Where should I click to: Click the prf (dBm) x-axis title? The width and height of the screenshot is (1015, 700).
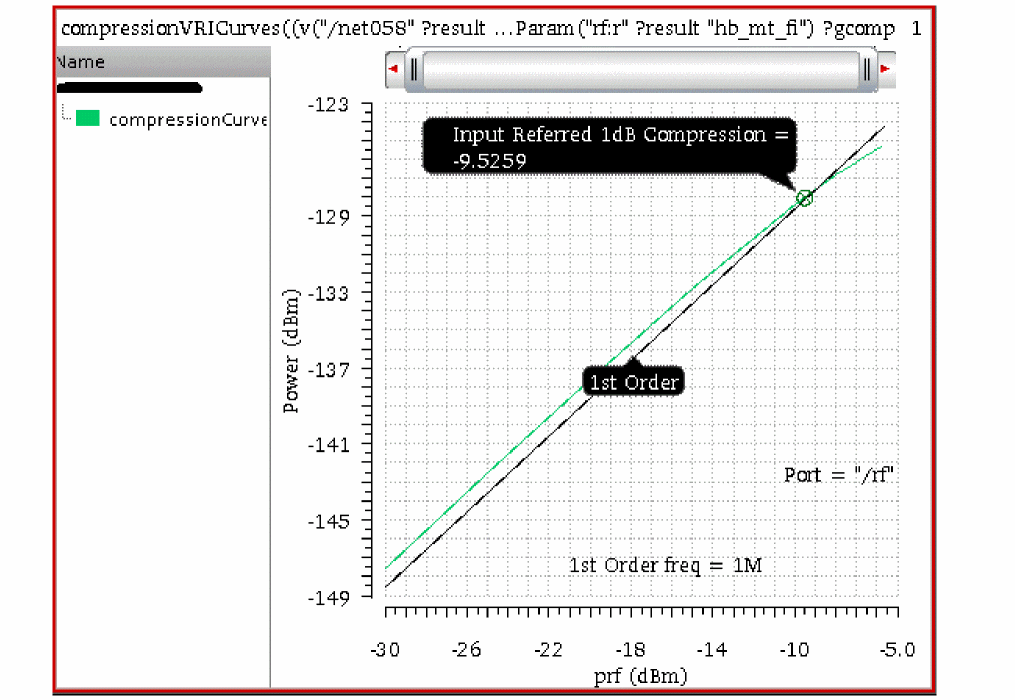pyautogui.click(x=640, y=676)
